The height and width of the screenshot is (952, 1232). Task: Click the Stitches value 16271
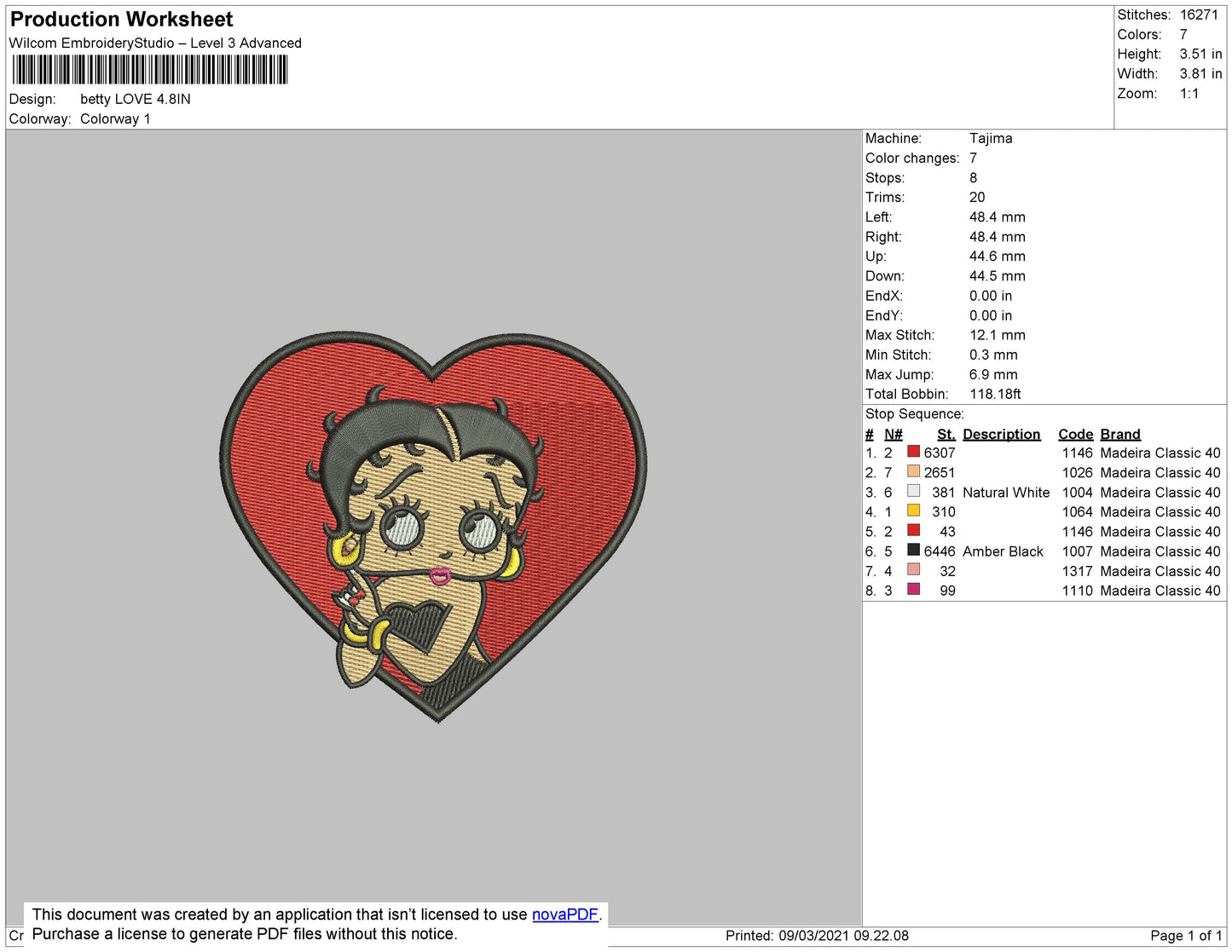click(1199, 14)
